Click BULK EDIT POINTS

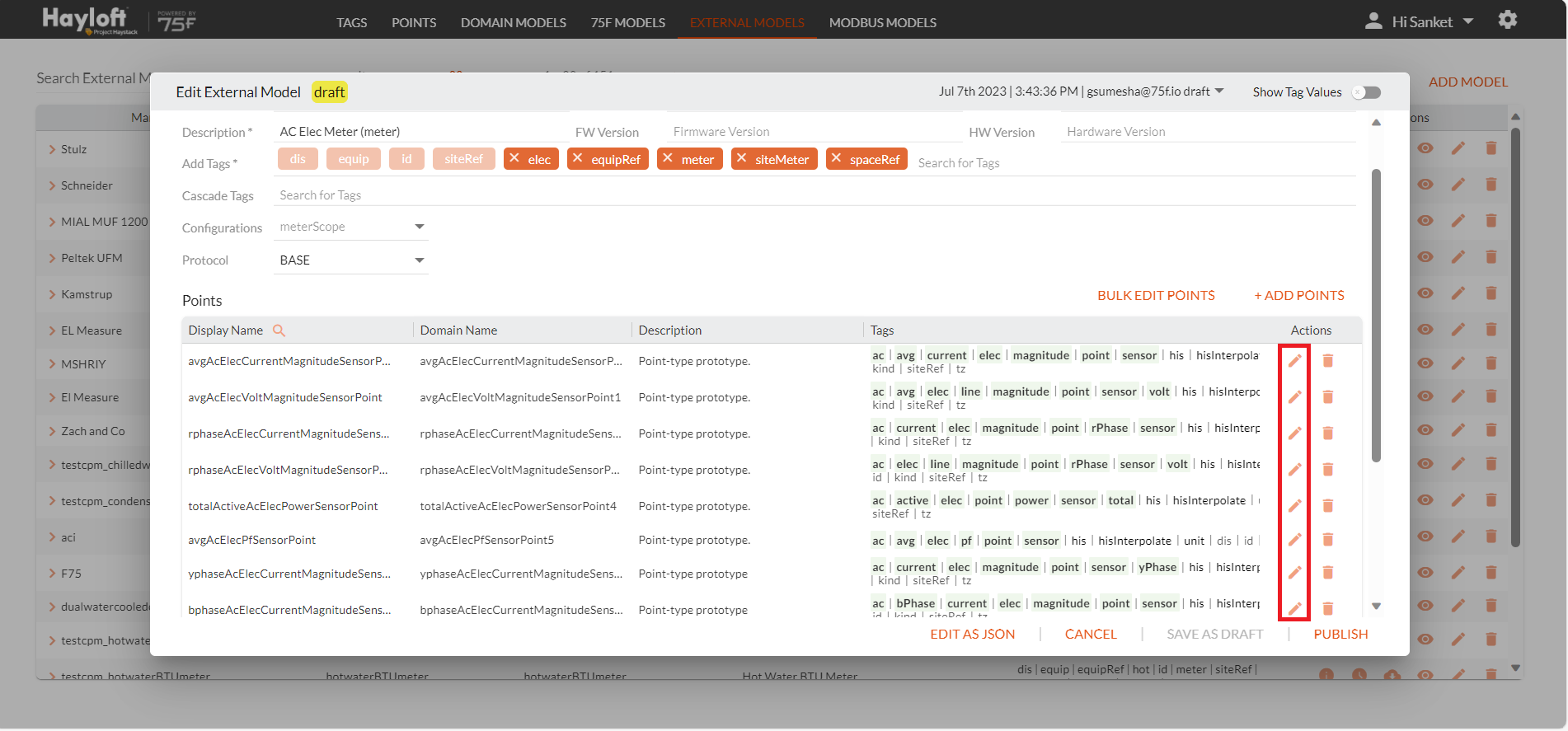1156,295
